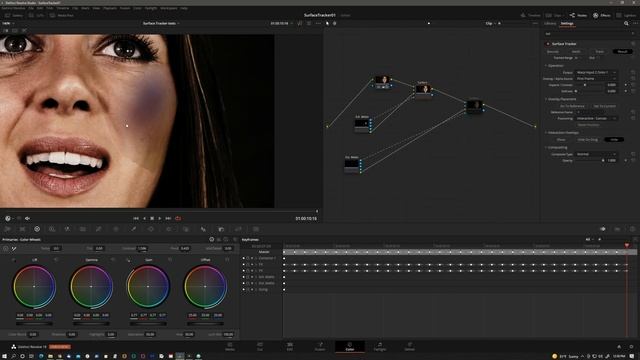Search effects with magnifier icon
Screen dimensions: 640x360
pos(626,23)
